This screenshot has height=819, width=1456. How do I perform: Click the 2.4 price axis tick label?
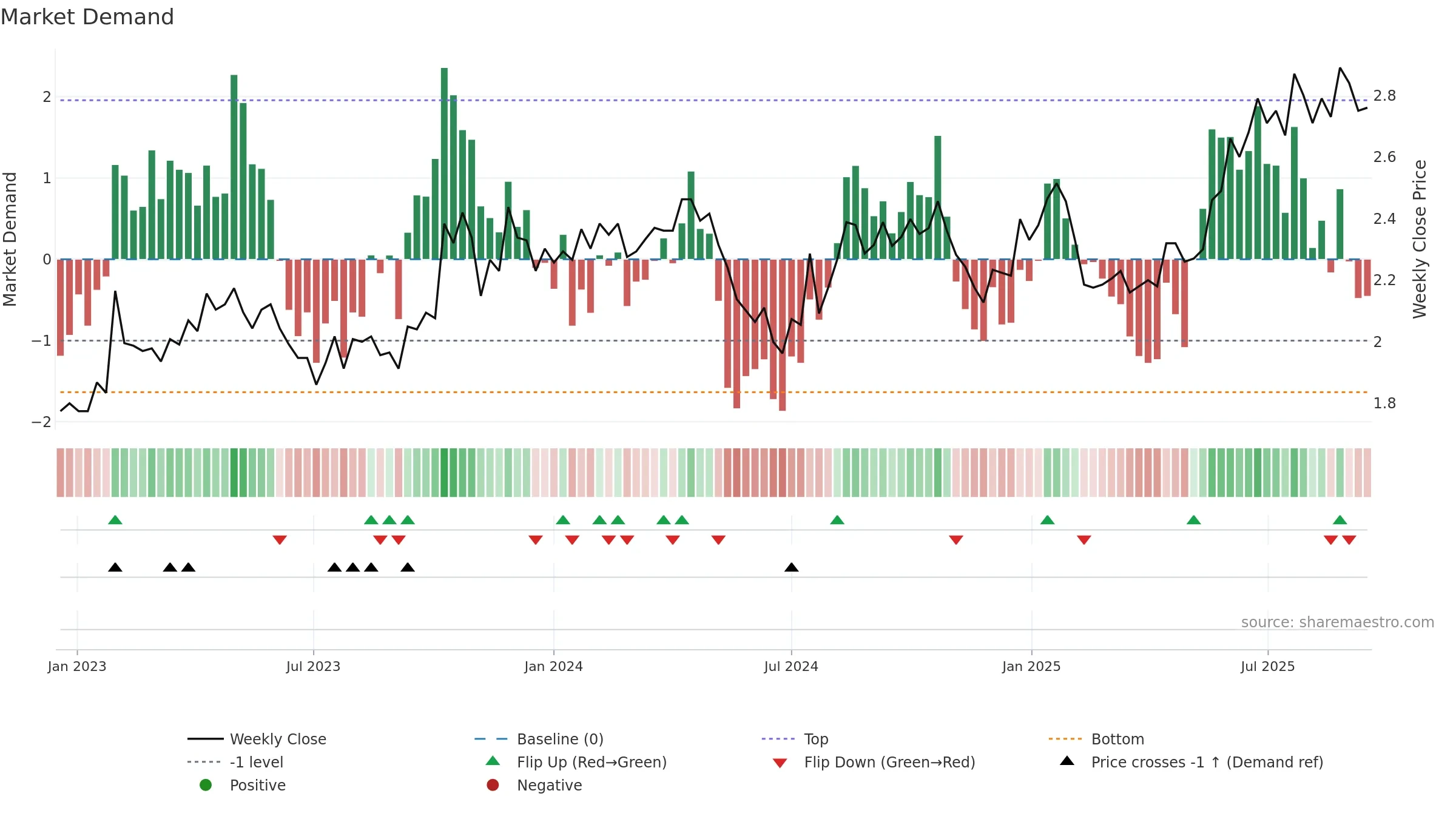click(1384, 218)
